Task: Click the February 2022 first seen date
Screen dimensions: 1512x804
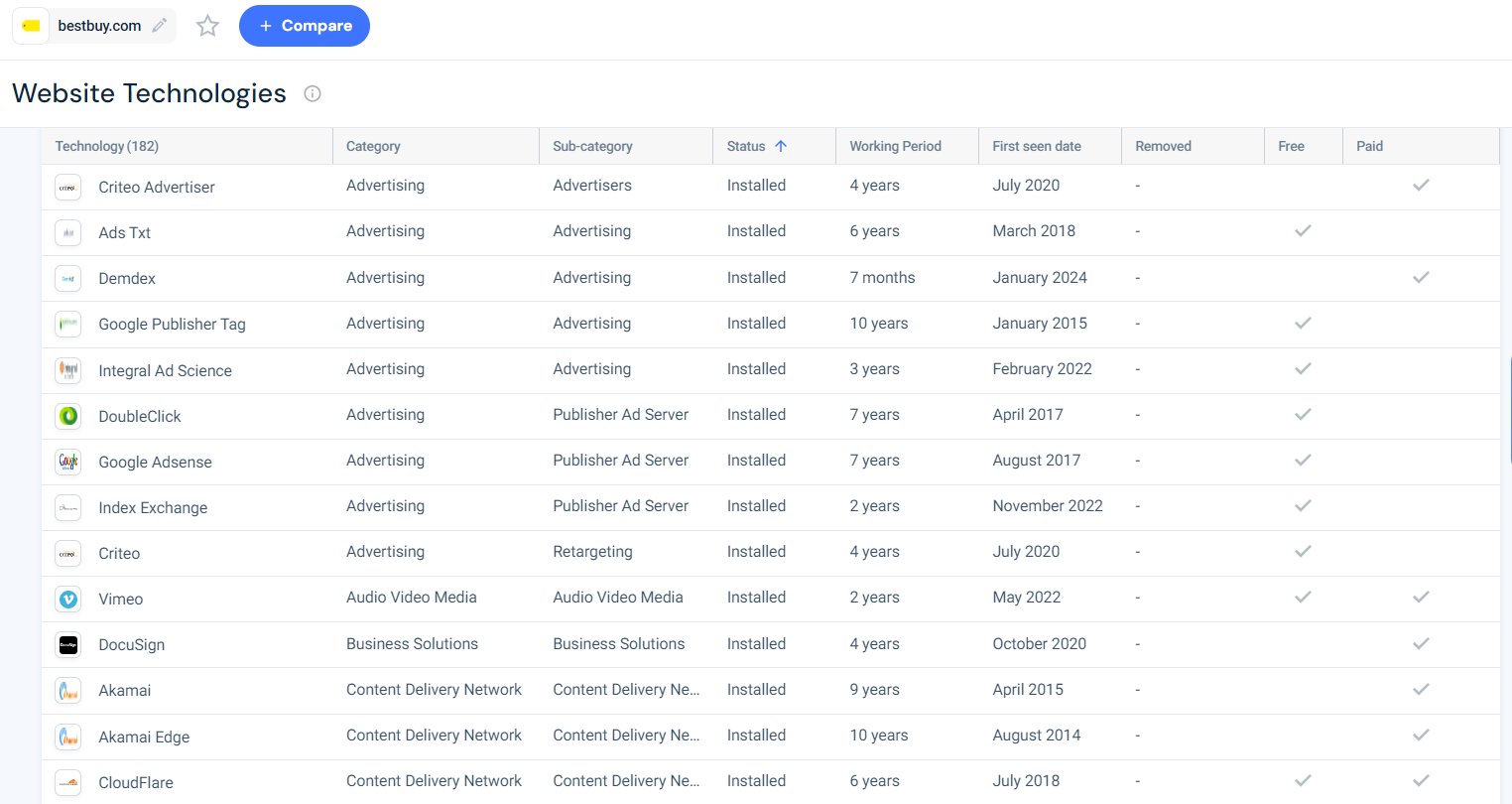Action: (1042, 368)
